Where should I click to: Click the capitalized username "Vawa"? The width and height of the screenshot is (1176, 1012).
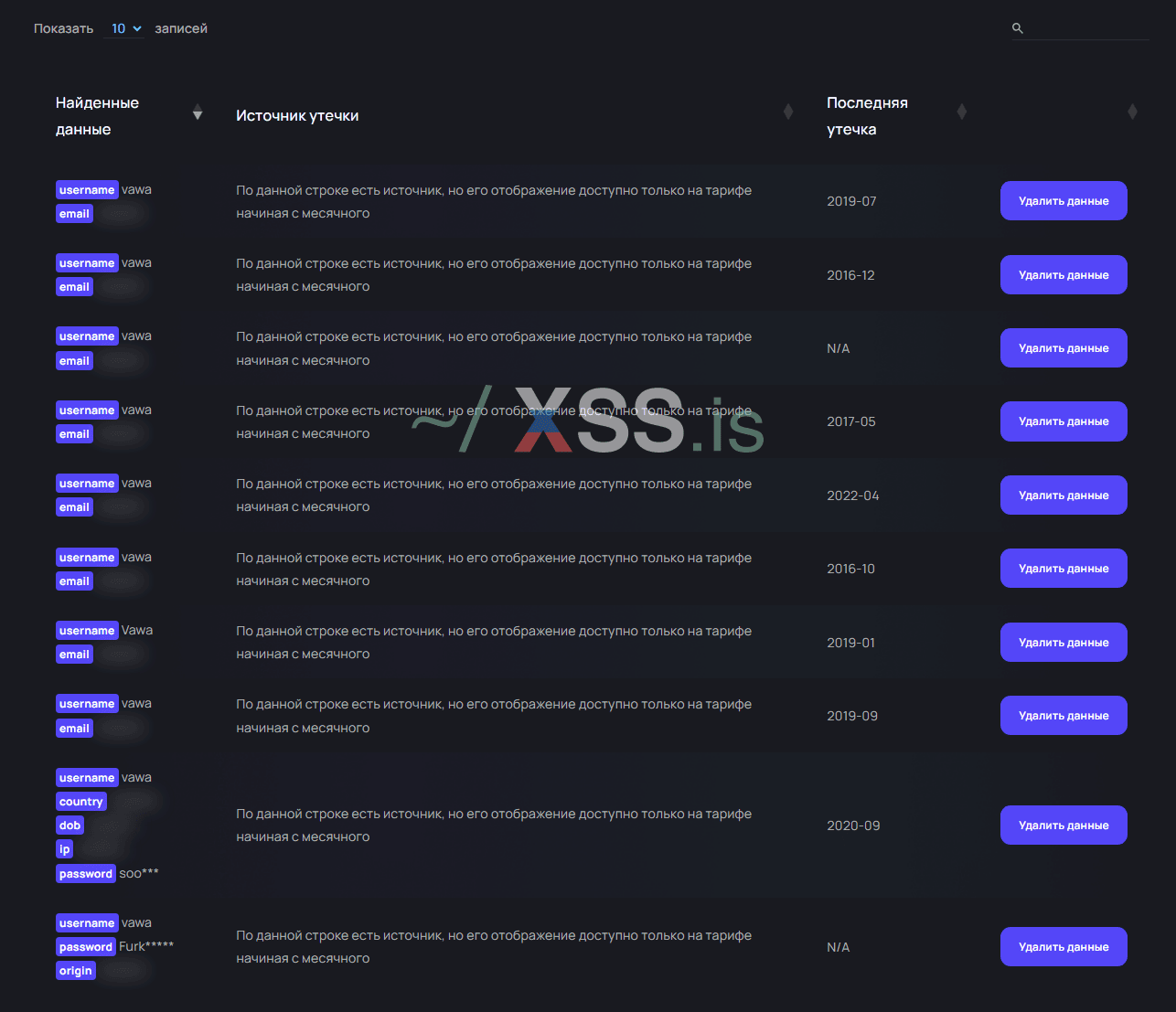click(x=137, y=630)
